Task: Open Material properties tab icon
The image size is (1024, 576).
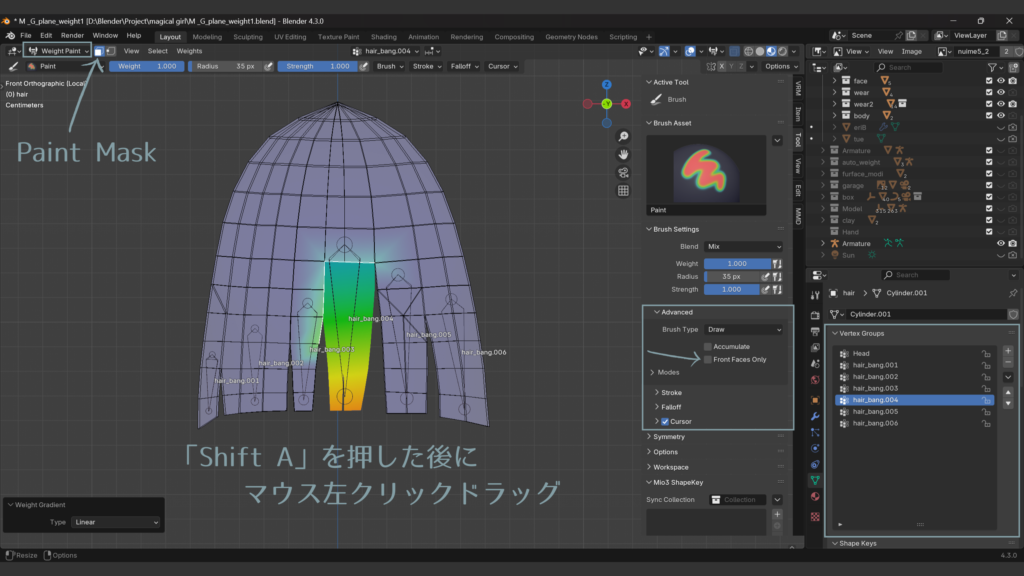Action: pyautogui.click(x=815, y=498)
